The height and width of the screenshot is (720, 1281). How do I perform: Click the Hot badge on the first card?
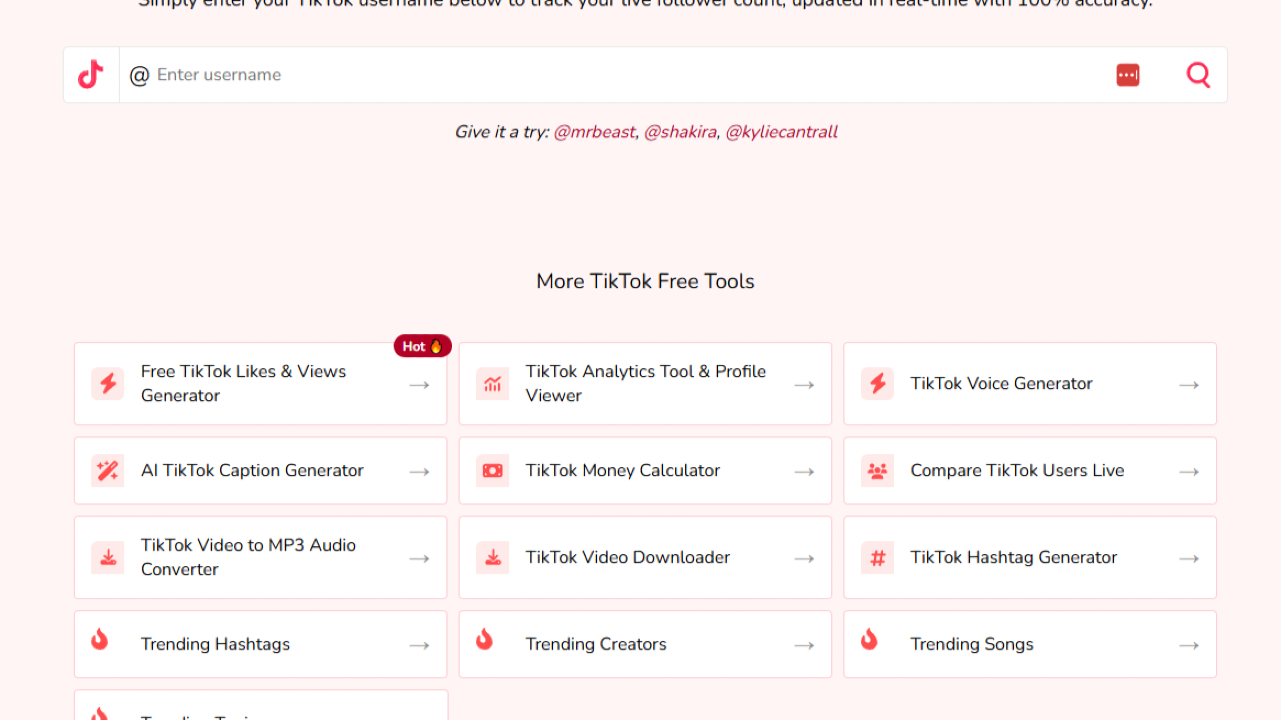point(423,346)
